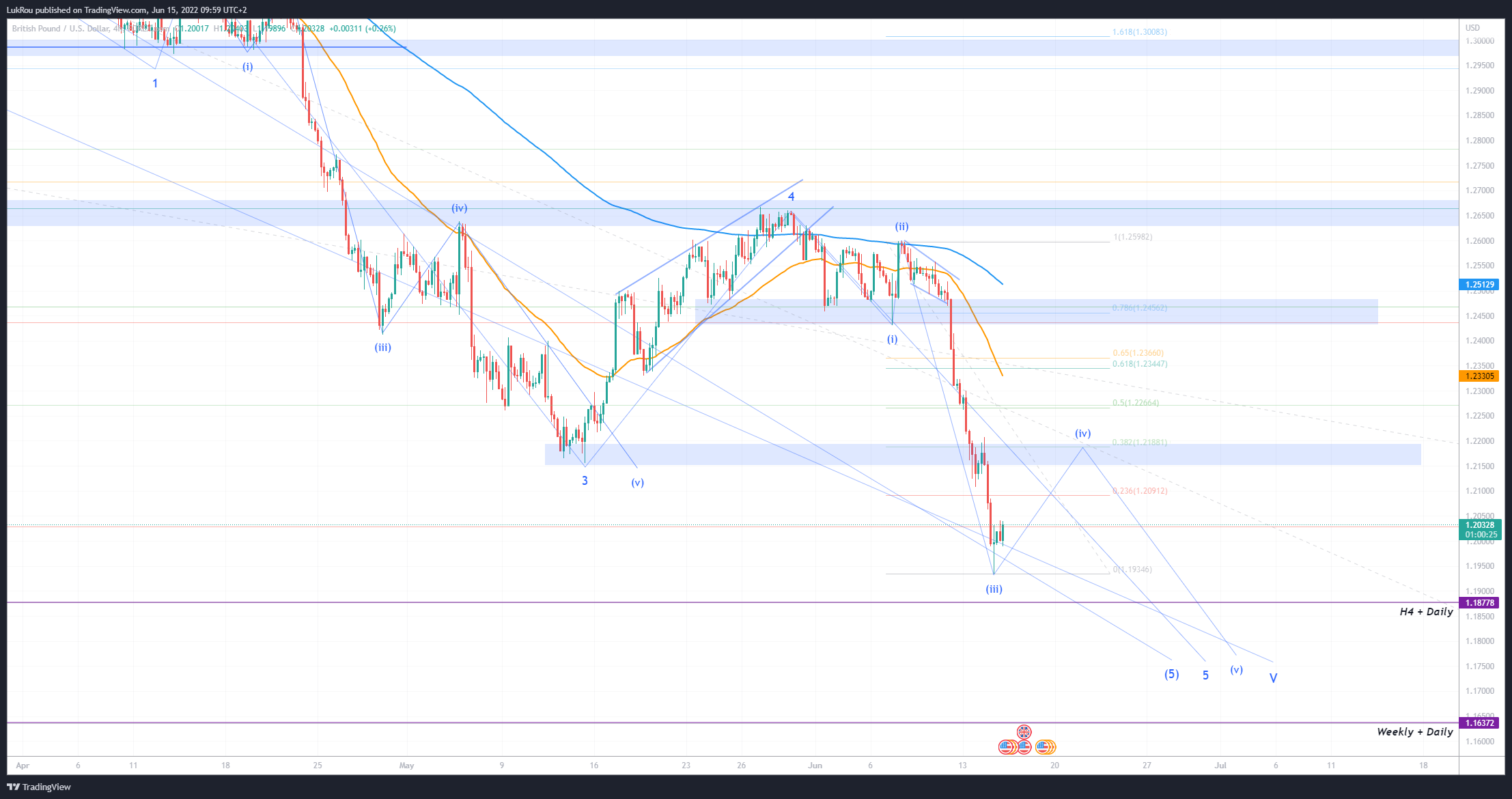This screenshot has height=799, width=1512.
Task: Click the British Pound / U.S. Dollar title
Action: coord(60,29)
